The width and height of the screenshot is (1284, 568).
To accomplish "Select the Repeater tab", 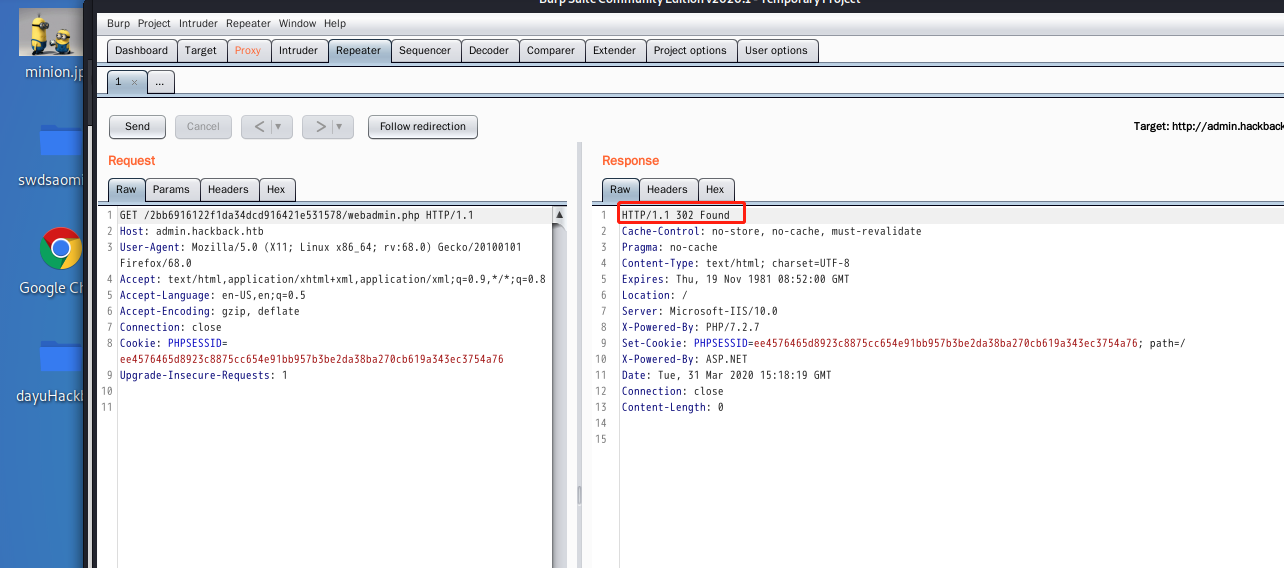I will [358, 50].
